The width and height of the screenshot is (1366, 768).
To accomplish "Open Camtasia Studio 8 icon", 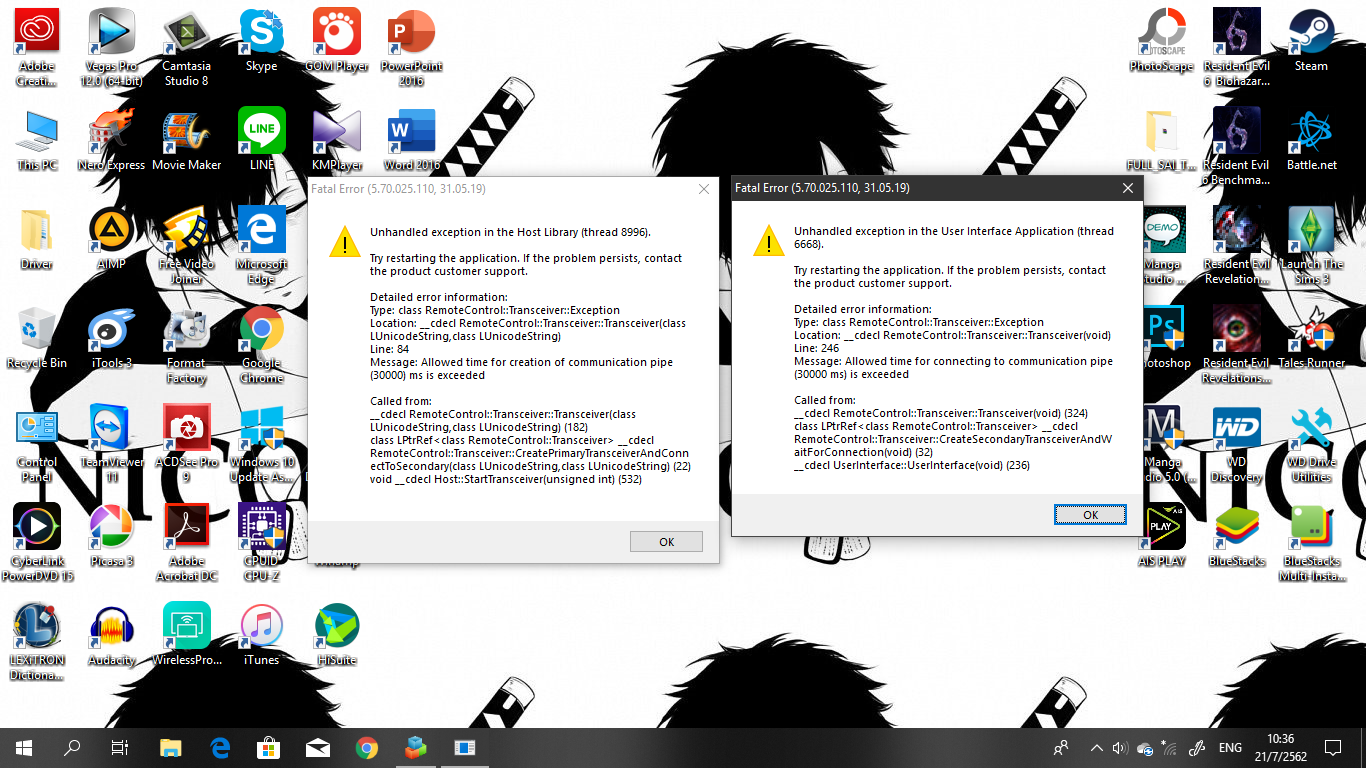I will pyautogui.click(x=186, y=46).
